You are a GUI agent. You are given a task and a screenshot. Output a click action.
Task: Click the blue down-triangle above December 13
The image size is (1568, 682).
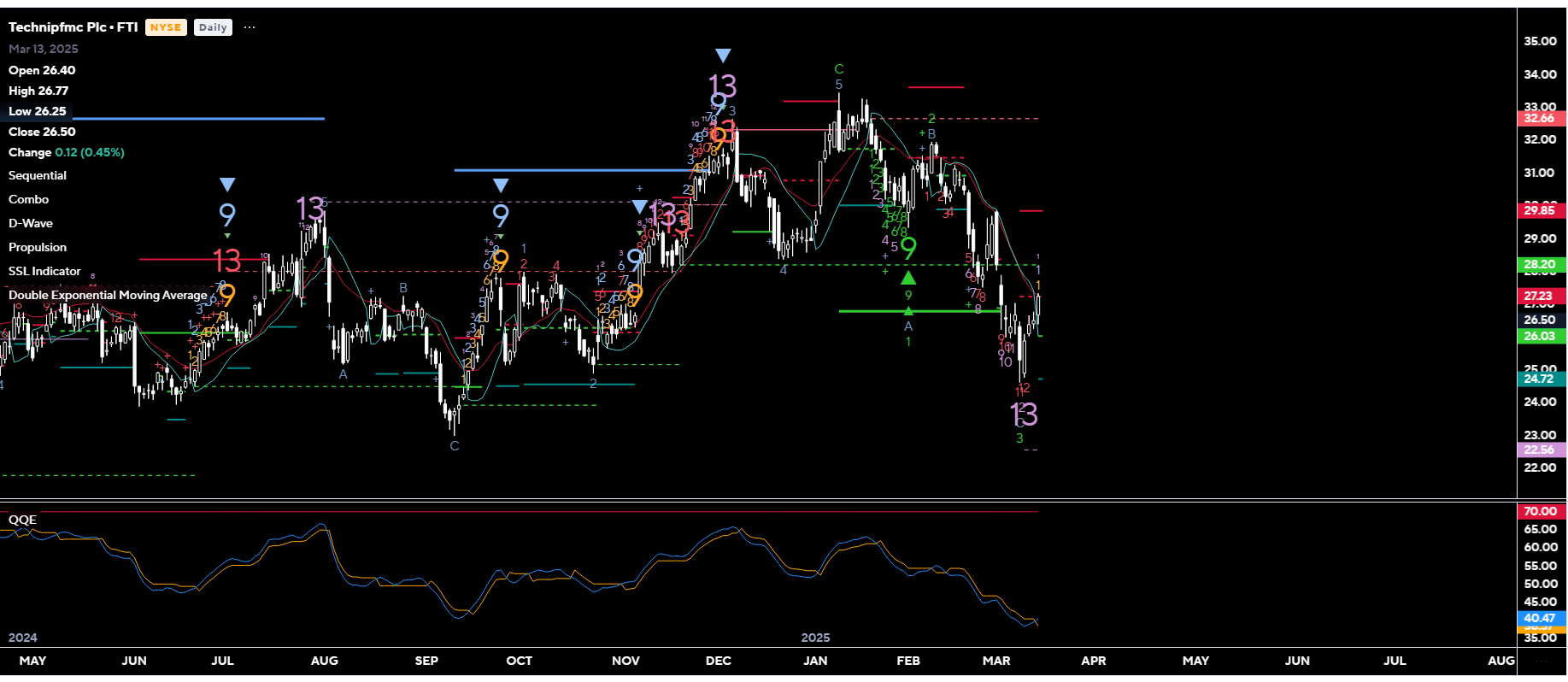coord(723,56)
